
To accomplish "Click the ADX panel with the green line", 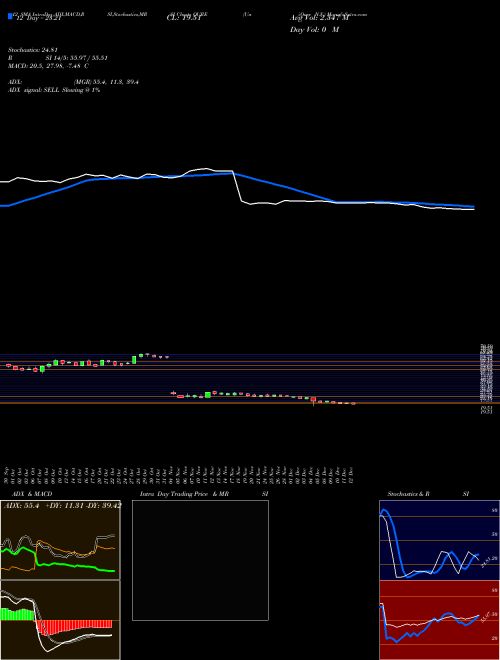I will point(60,540).
